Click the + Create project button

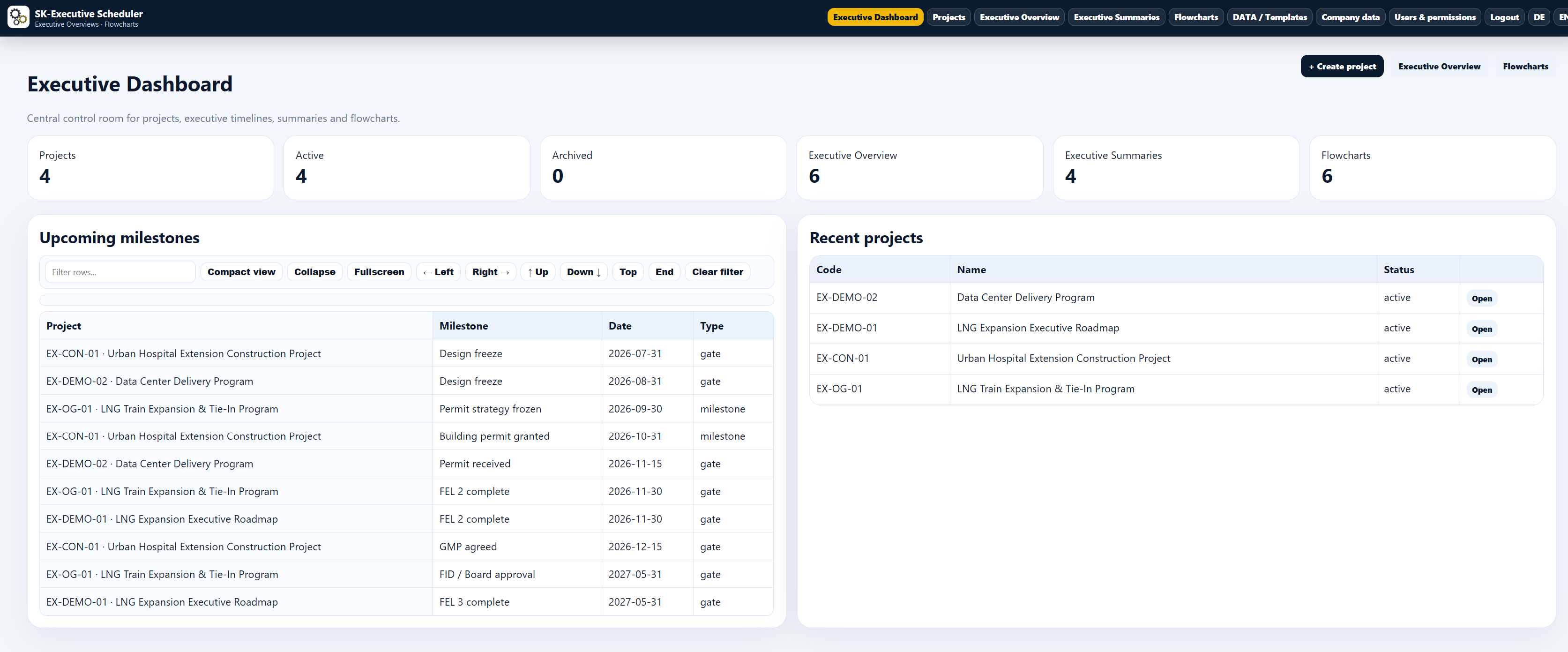(1342, 67)
